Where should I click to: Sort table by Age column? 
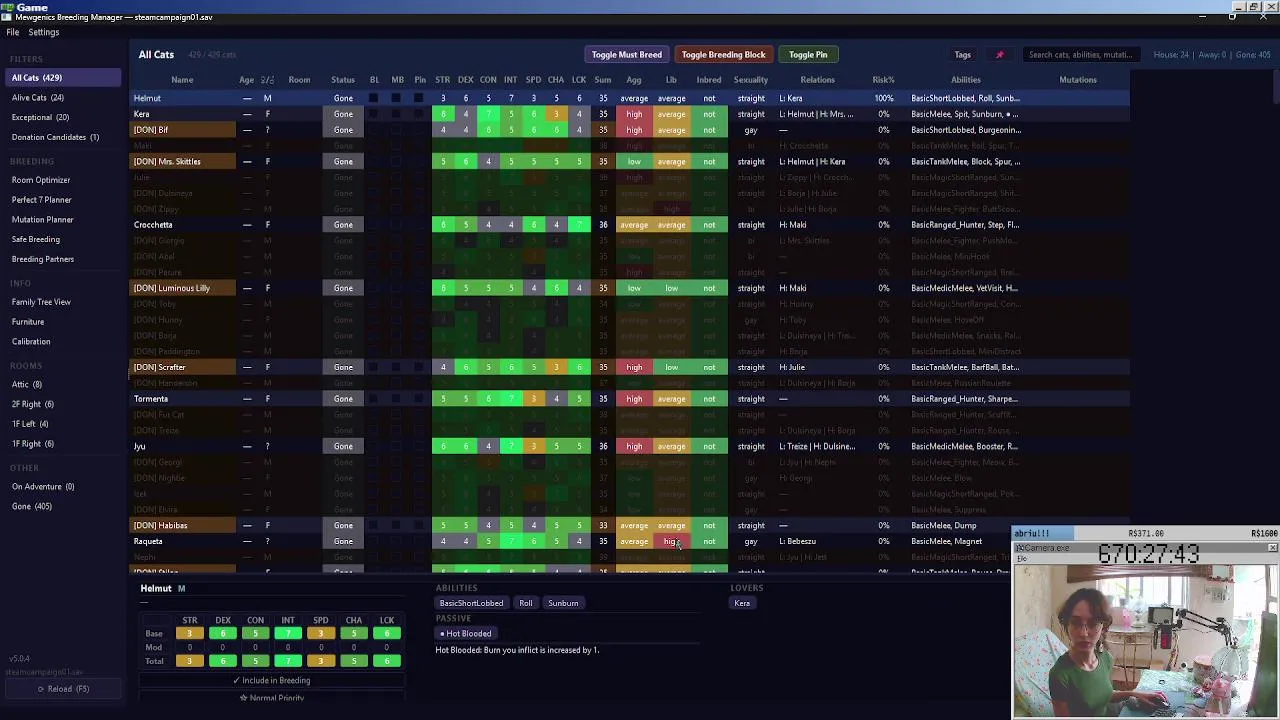246,80
